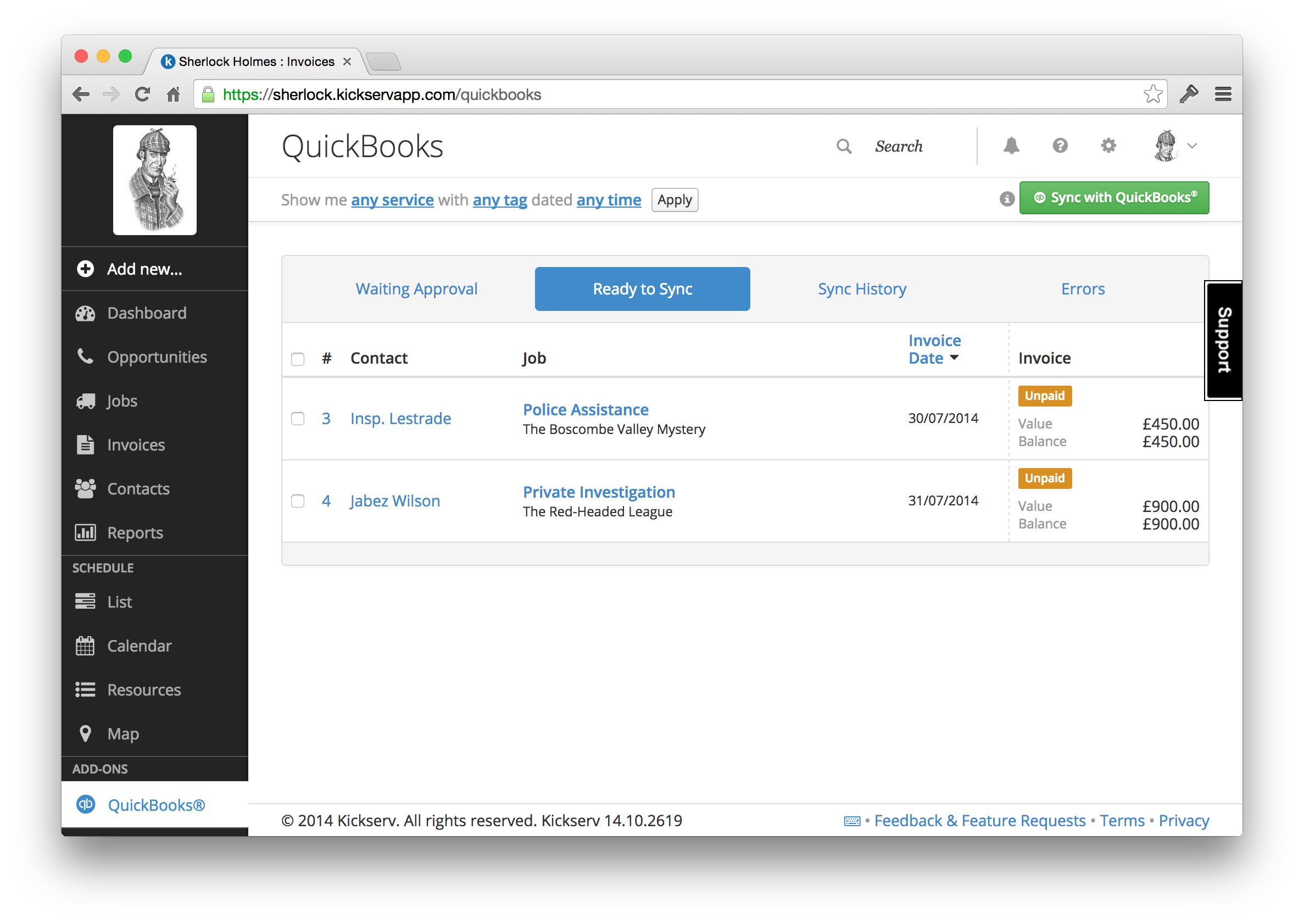Open Map in the sidebar
Image resolution: width=1304 pixels, height=924 pixels.
point(123,733)
